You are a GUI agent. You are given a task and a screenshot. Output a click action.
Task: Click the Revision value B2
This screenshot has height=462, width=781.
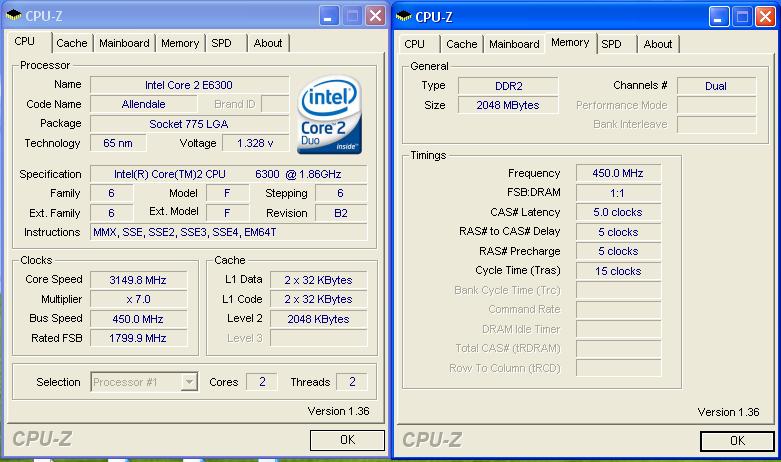(341, 213)
